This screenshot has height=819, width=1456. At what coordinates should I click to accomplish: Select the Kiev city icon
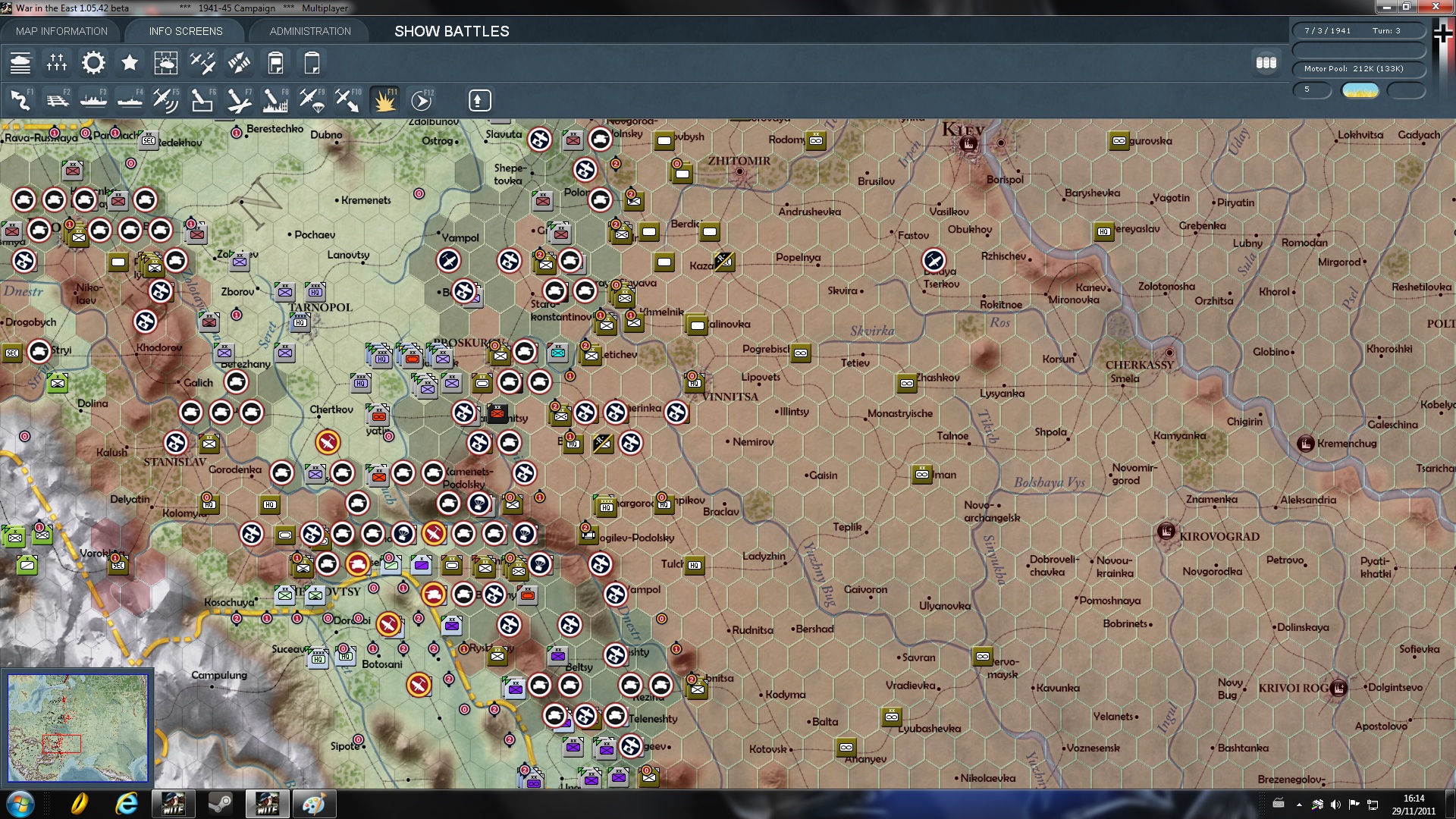pos(968,143)
